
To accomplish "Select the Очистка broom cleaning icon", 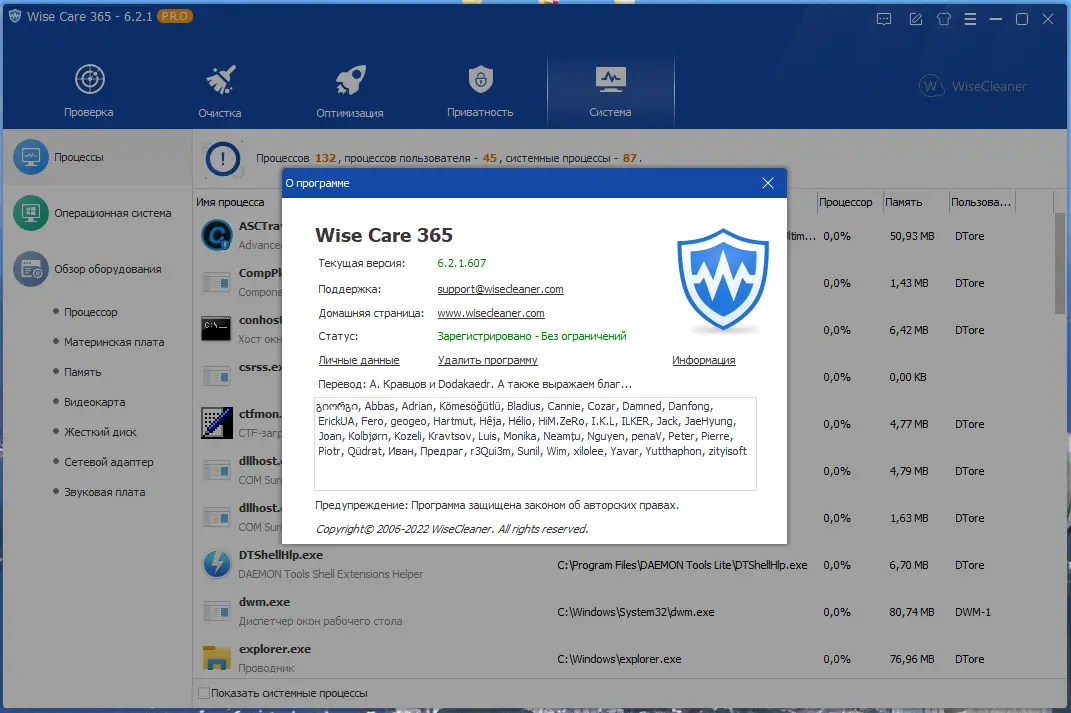I will [x=219, y=80].
